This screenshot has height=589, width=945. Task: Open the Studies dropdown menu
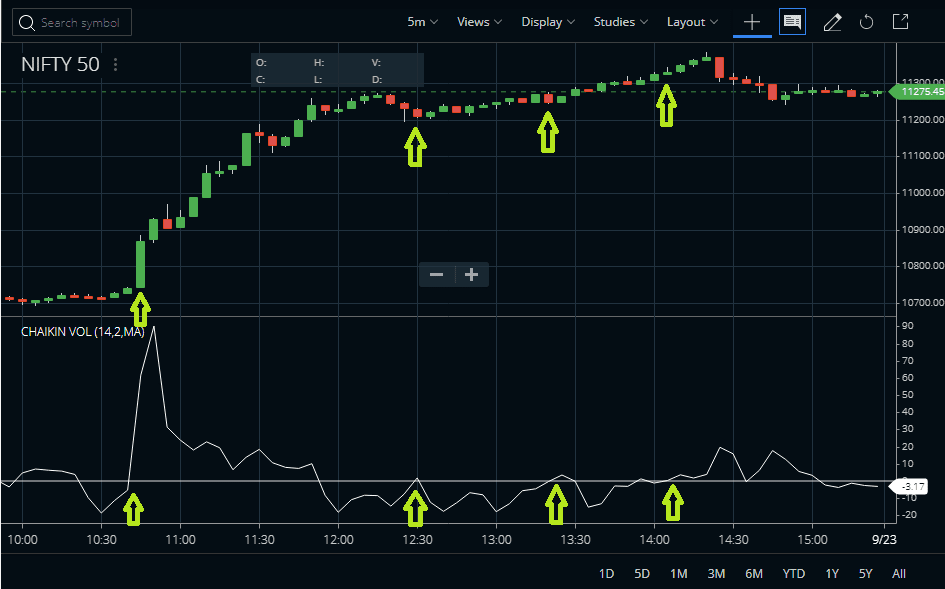[x=620, y=22]
